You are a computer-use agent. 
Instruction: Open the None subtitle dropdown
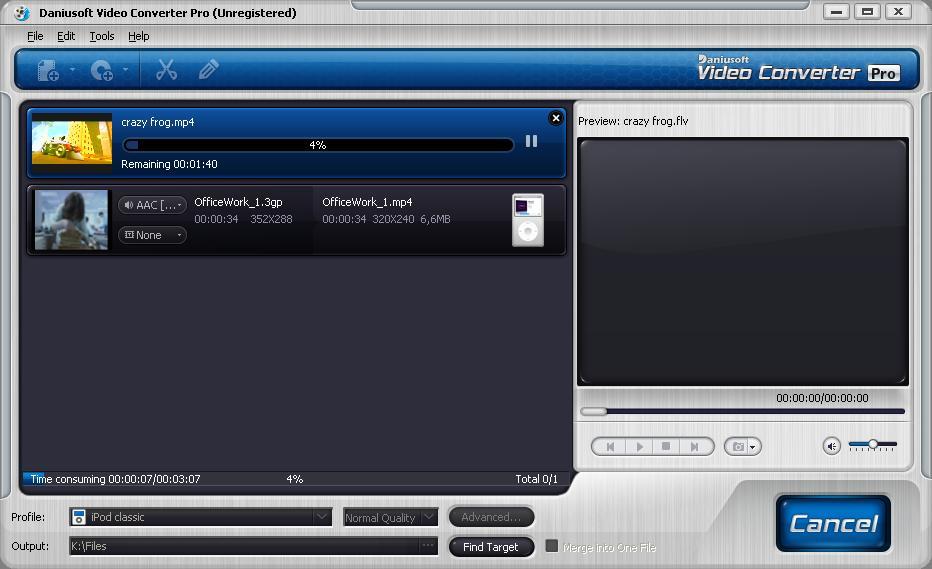click(153, 235)
